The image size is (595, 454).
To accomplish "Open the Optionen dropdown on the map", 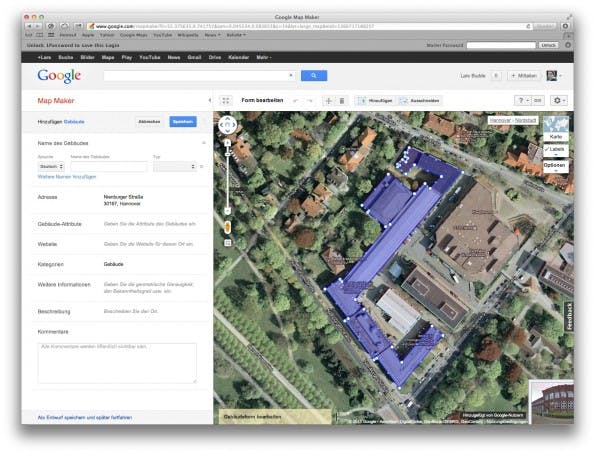I will (556, 167).
